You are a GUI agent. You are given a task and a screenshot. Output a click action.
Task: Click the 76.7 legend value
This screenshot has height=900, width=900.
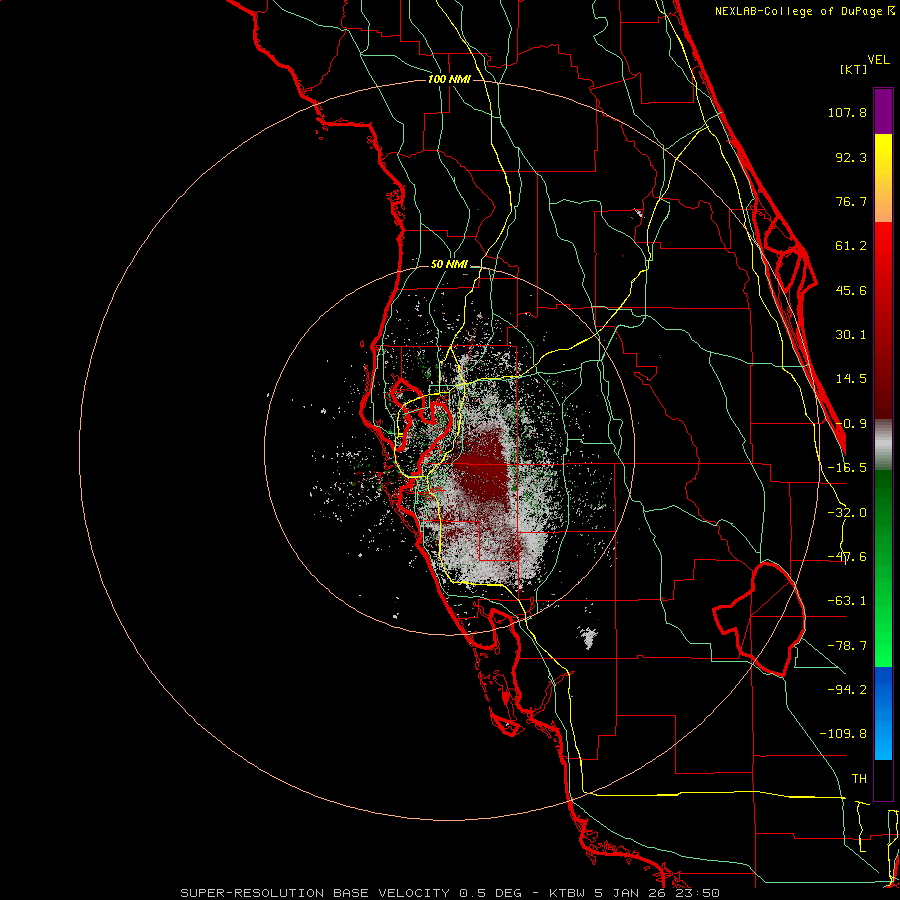pos(851,201)
